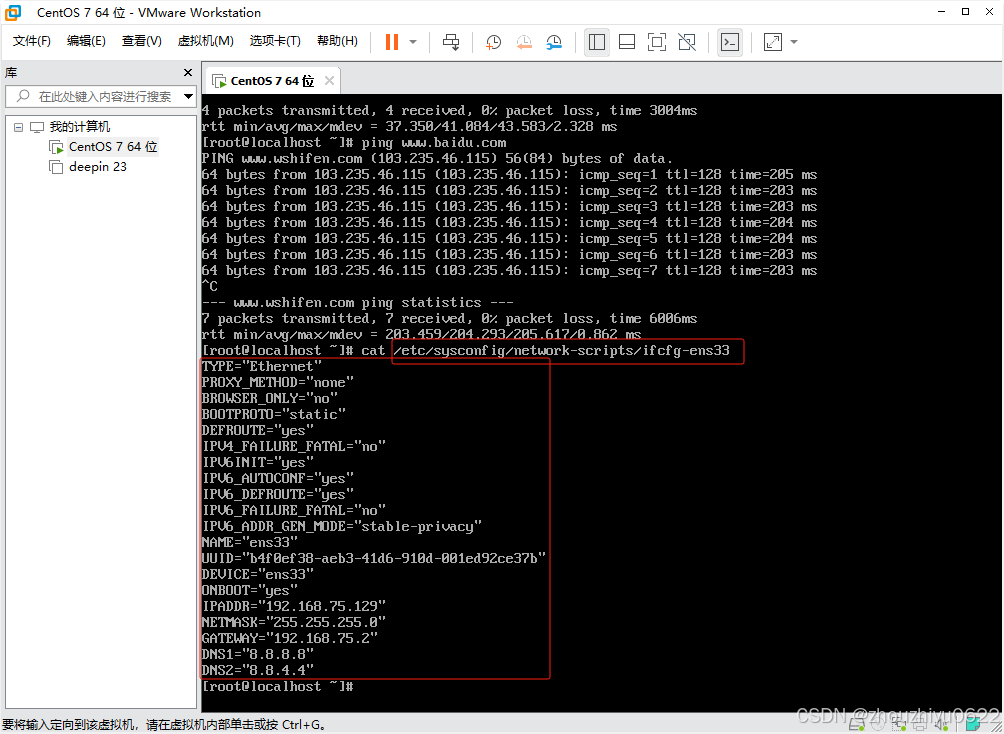Click the ping www.baidu.com command line
This screenshot has width=1004, height=734.
tap(354, 142)
